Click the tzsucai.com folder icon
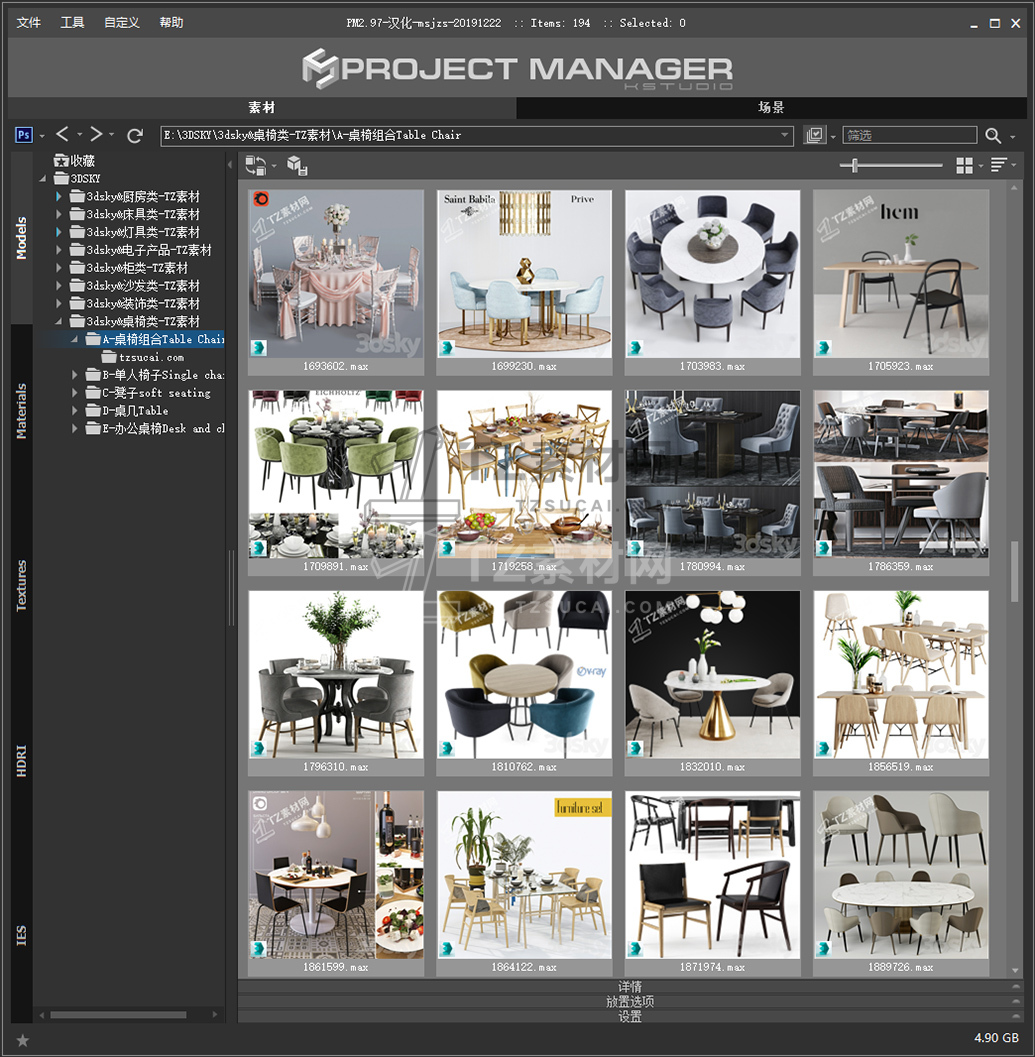The width and height of the screenshot is (1035, 1057). (109, 357)
